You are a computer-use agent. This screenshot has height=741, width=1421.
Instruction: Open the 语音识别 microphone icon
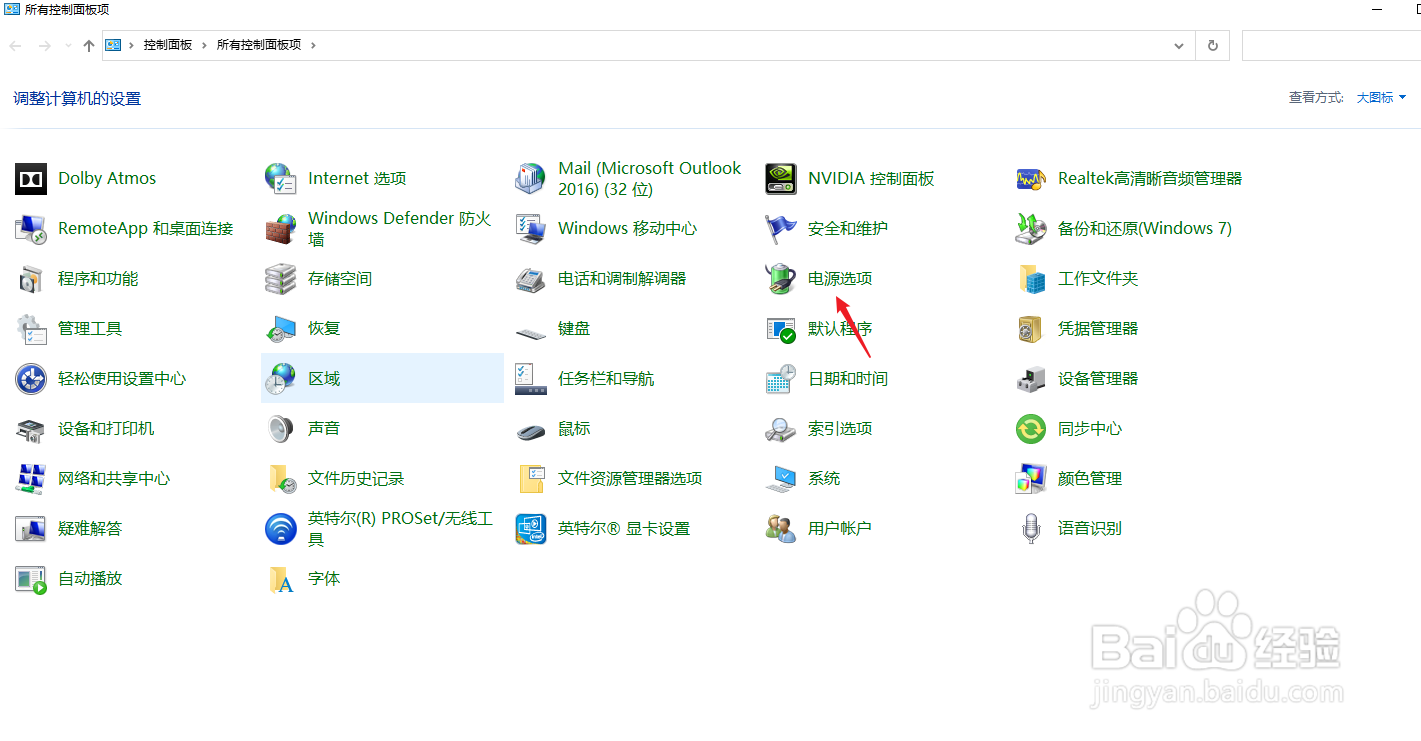point(1031,529)
